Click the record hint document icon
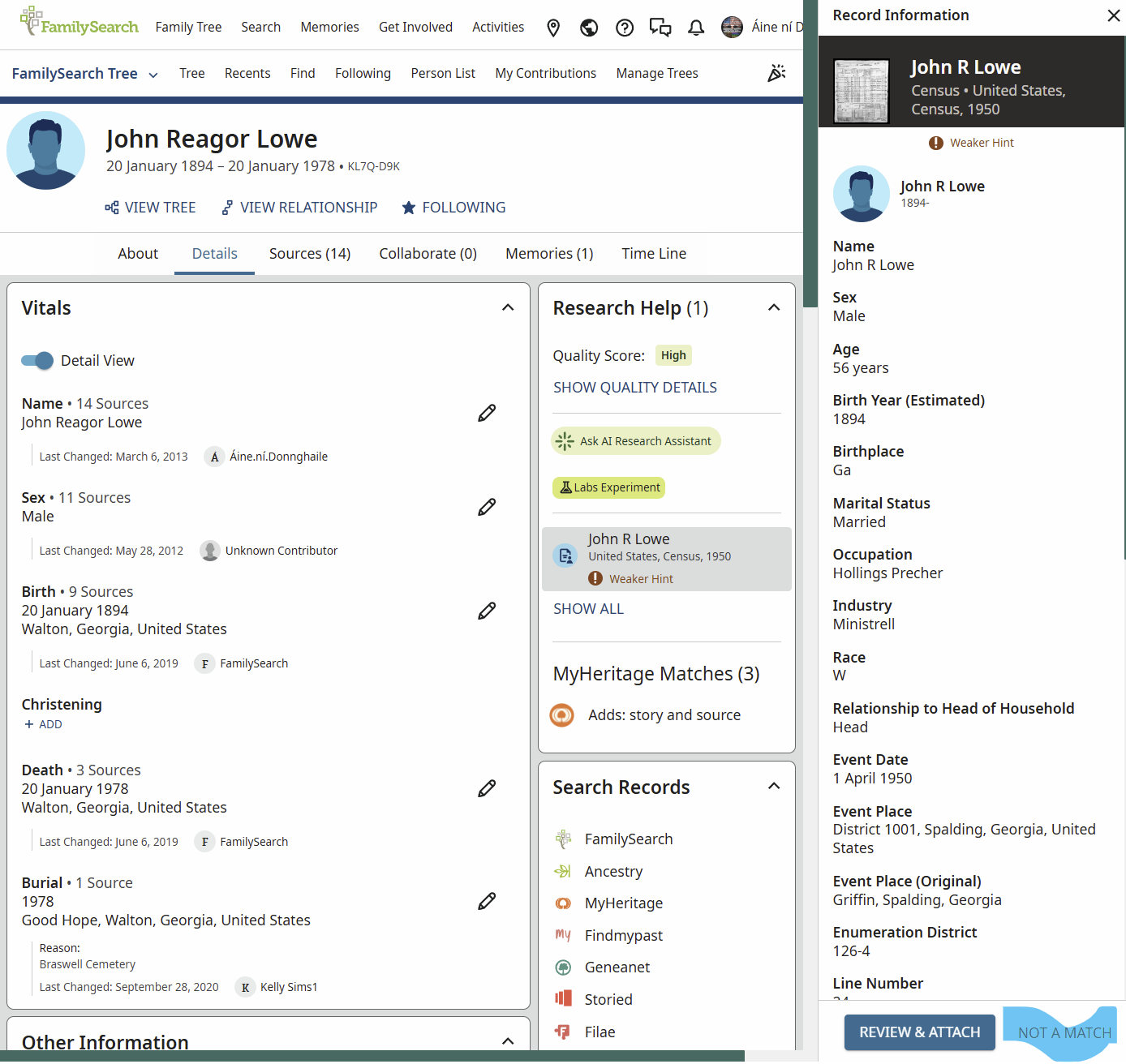1126x1064 pixels. pyautogui.click(x=565, y=556)
